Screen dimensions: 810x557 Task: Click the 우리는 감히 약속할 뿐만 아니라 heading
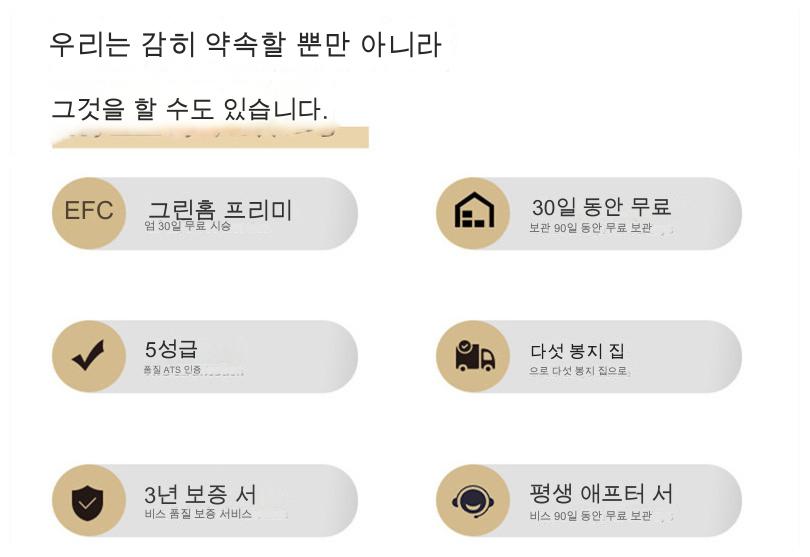(245, 46)
